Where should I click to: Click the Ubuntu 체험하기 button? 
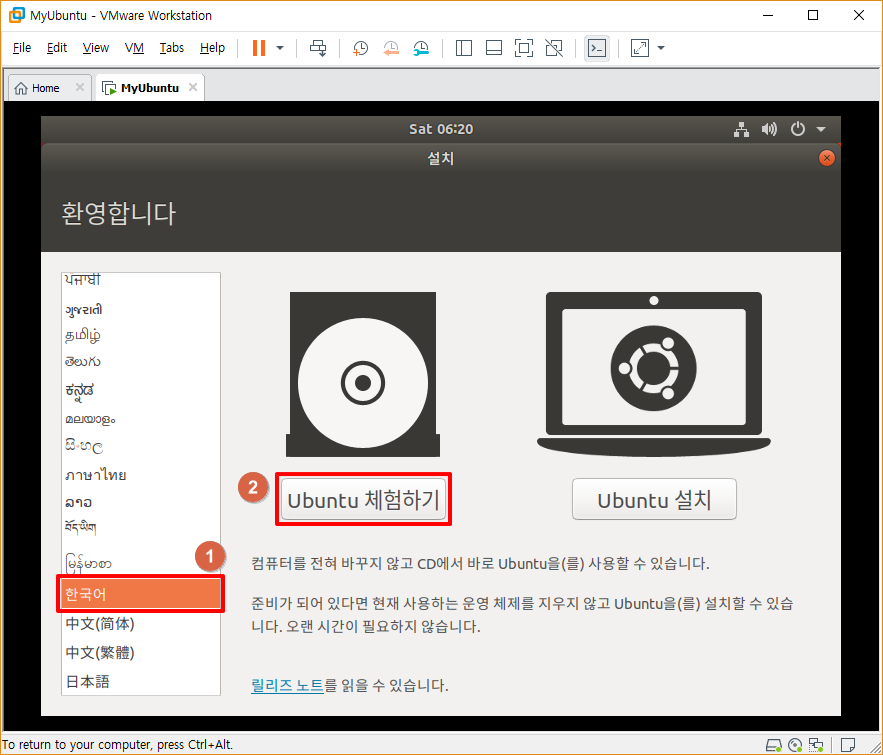(364, 499)
